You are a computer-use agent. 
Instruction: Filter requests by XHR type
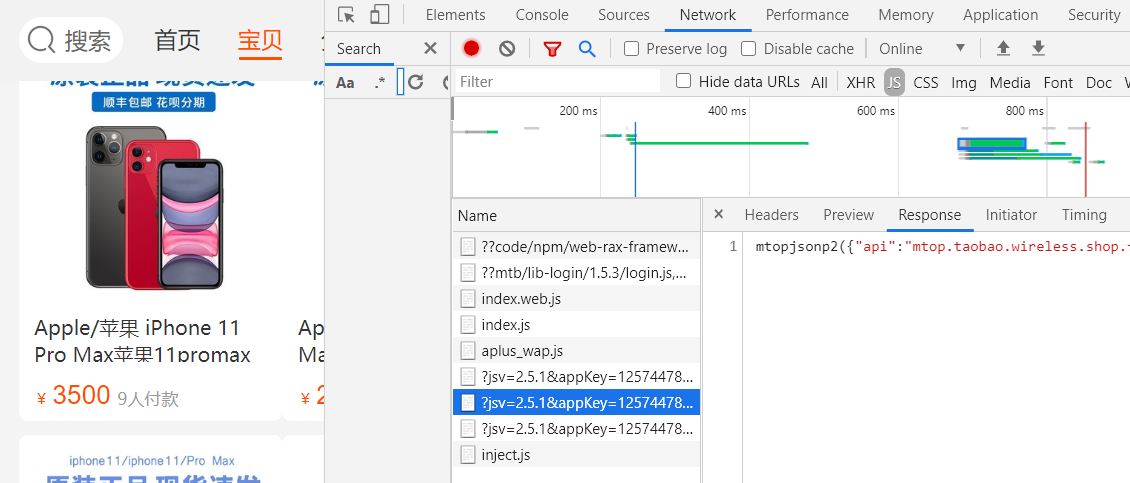pyautogui.click(x=860, y=82)
